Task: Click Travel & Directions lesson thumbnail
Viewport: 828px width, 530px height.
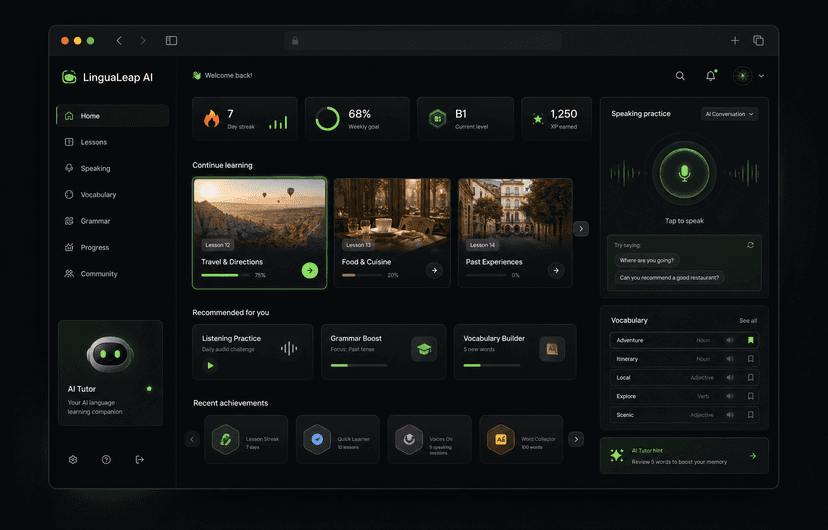Action: coord(259,215)
